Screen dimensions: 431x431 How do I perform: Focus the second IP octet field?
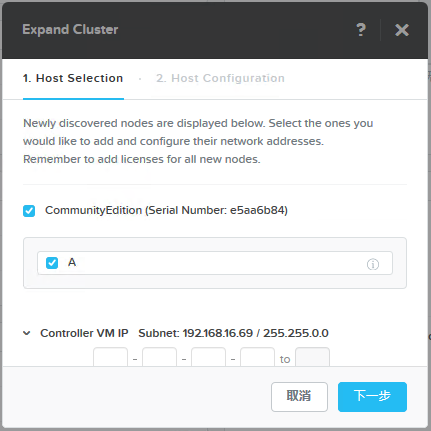coord(159,357)
